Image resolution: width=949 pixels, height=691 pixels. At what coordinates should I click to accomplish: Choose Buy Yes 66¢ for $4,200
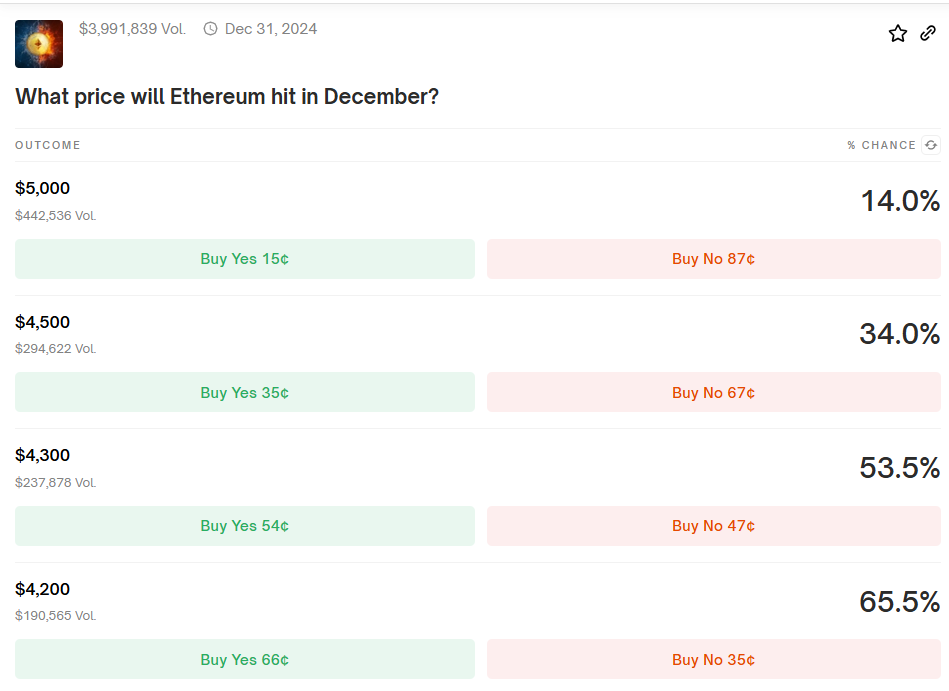[245, 660]
